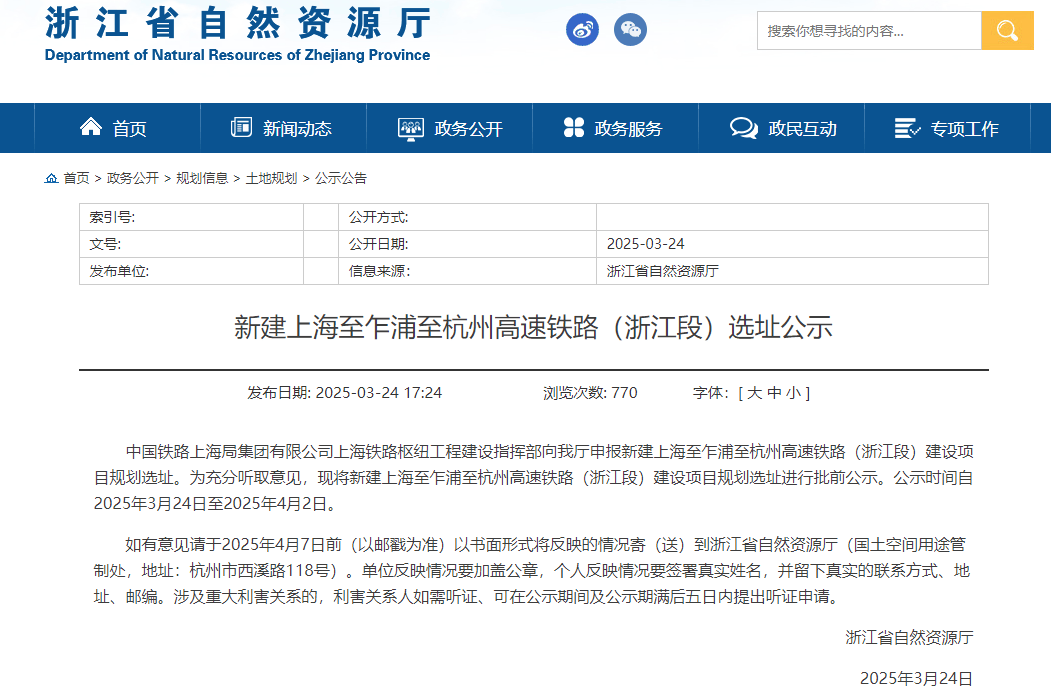Click the signature 浙江省自然资源厅 at article end
The width and height of the screenshot is (1051, 695).
(909, 637)
